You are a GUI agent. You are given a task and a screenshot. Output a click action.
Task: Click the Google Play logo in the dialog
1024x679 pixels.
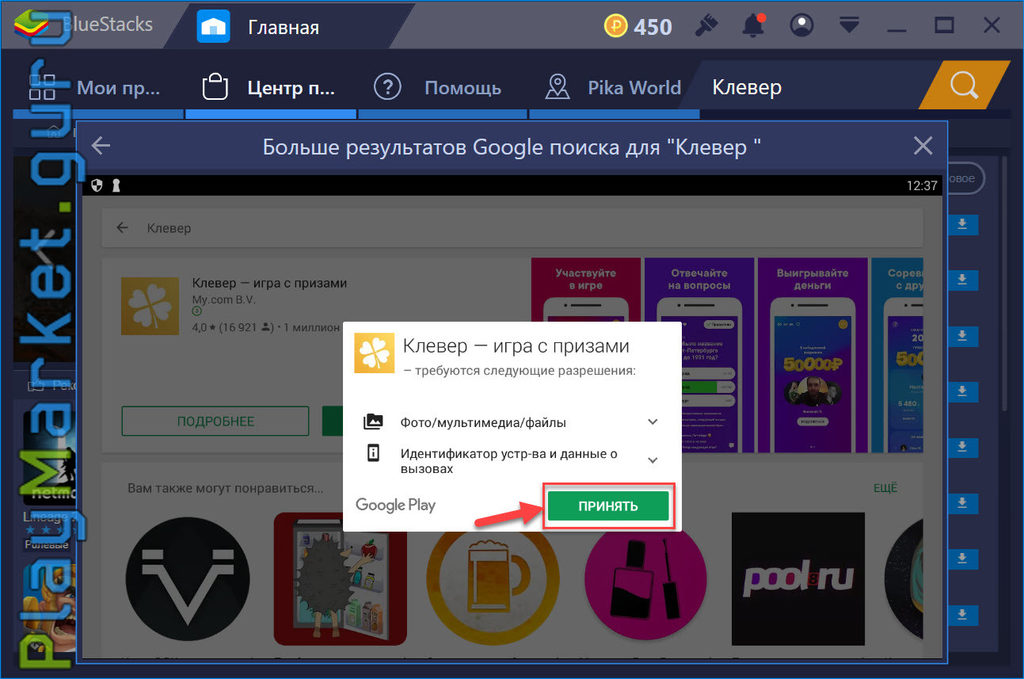(395, 505)
